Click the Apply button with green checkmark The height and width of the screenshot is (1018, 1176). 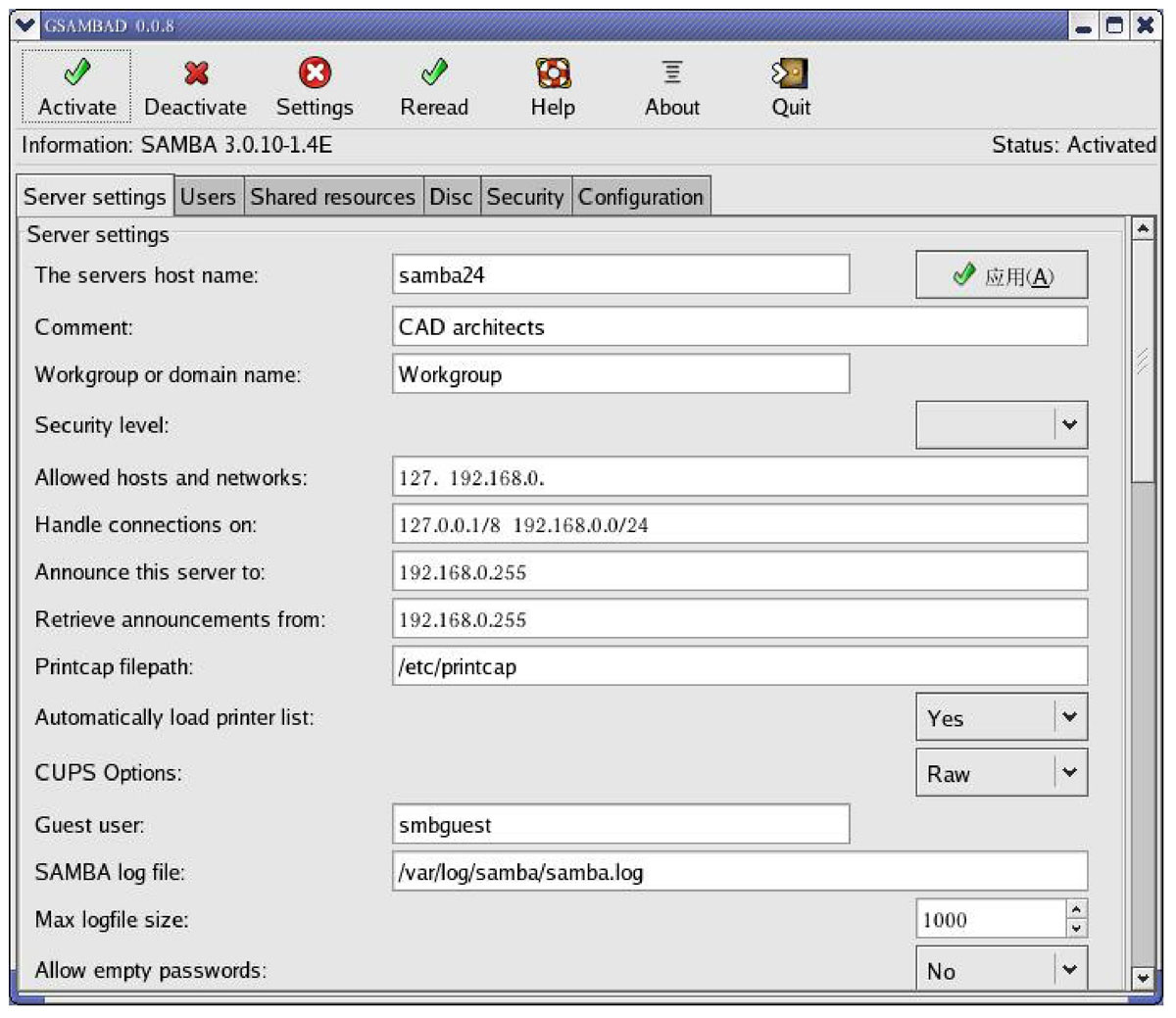(x=1002, y=276)
